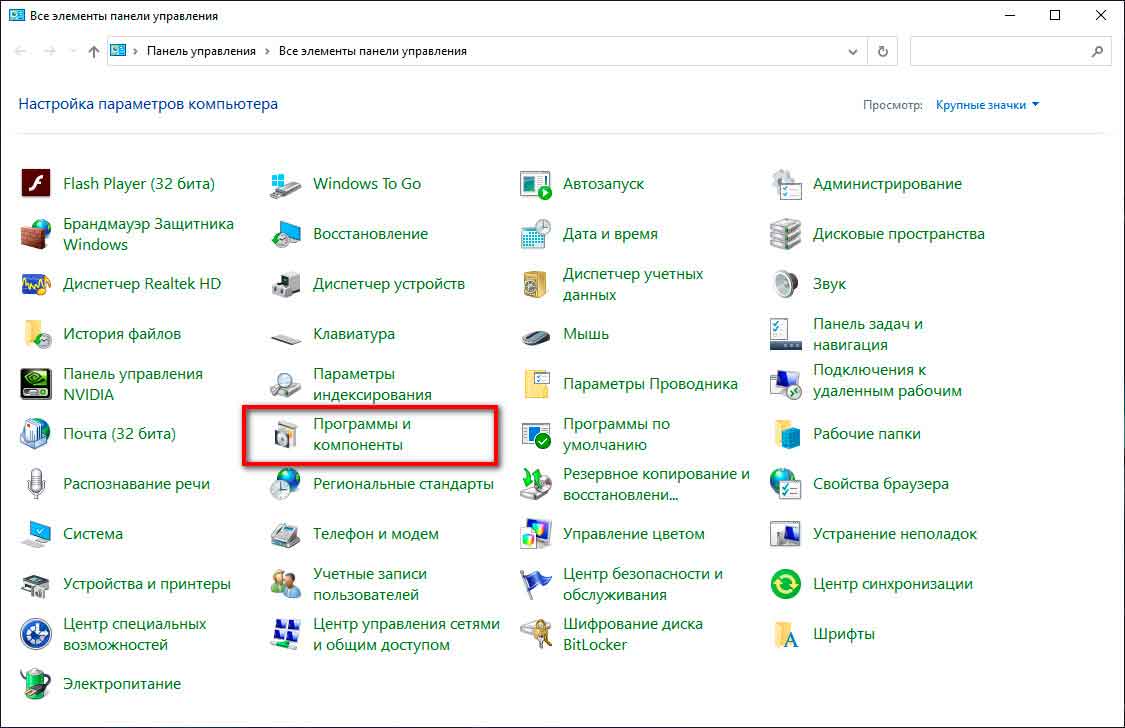Open the Центр синхронизации icon

[x=786, y=584]
